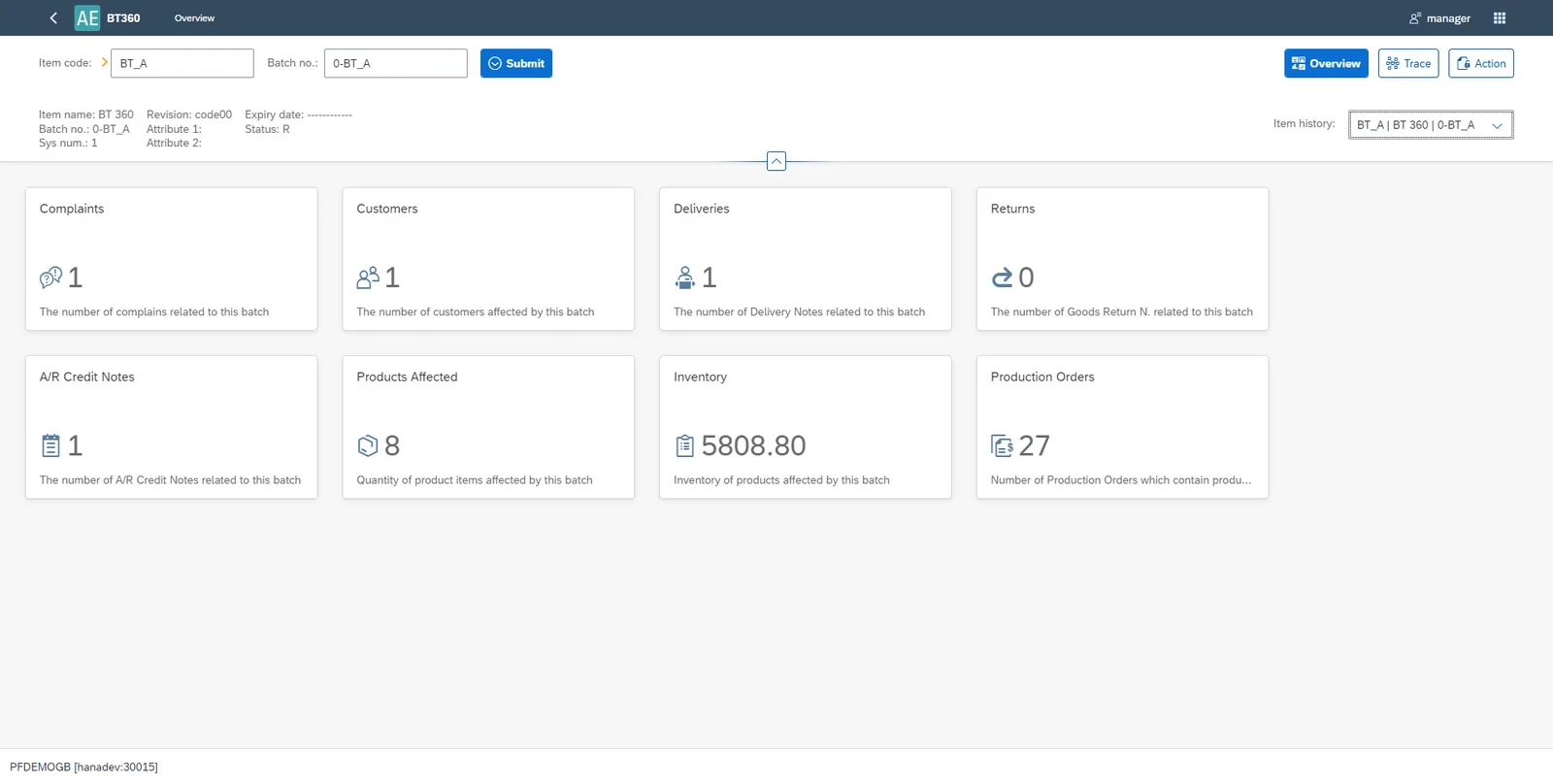Click 'Inventory of products affected' description

tap(781, 479)
